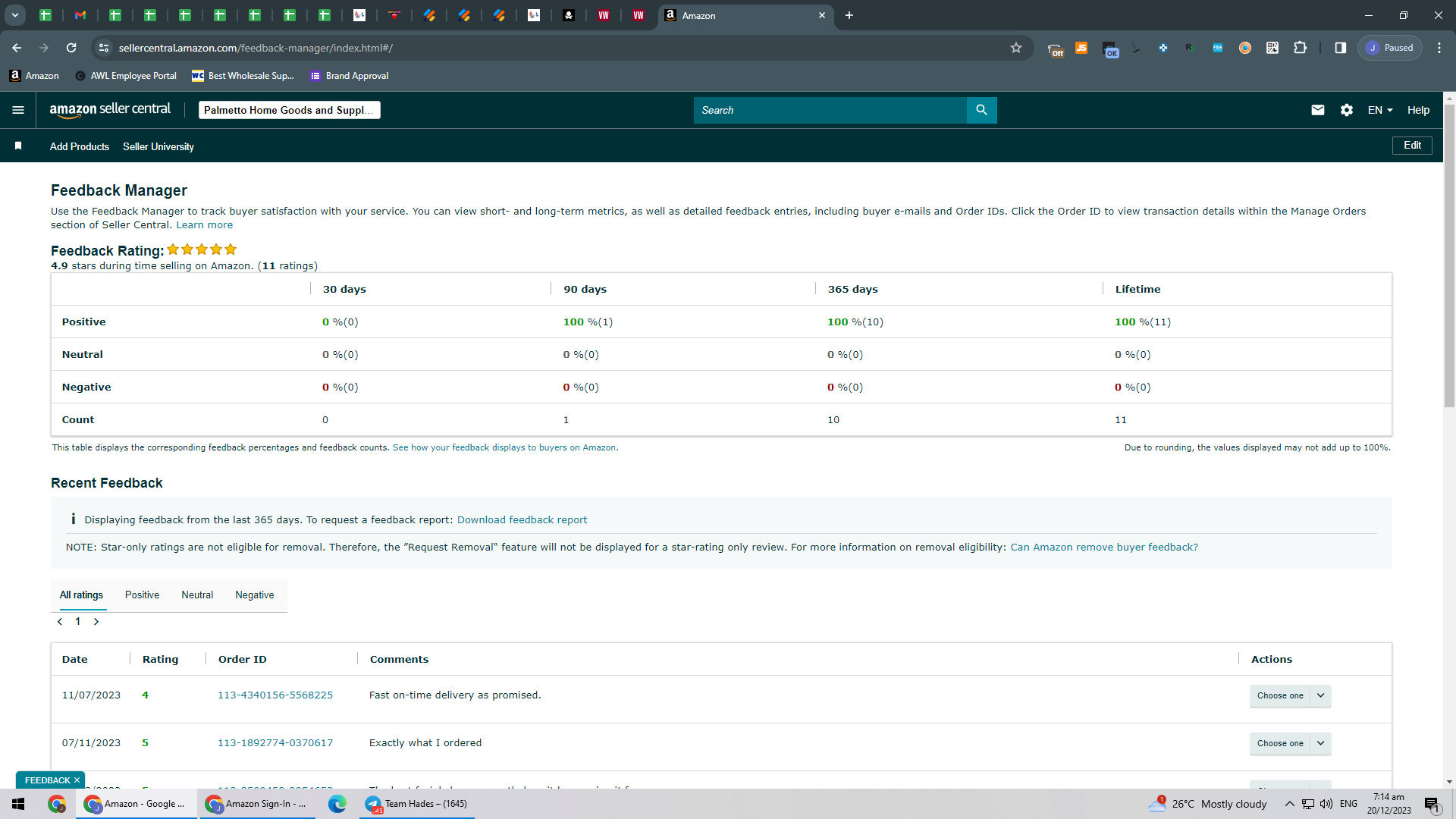Open Best Wholesale Sup... bookmark
This screenshot has width=1456, height=819.
pyautogui.click(x=243, y=75)
